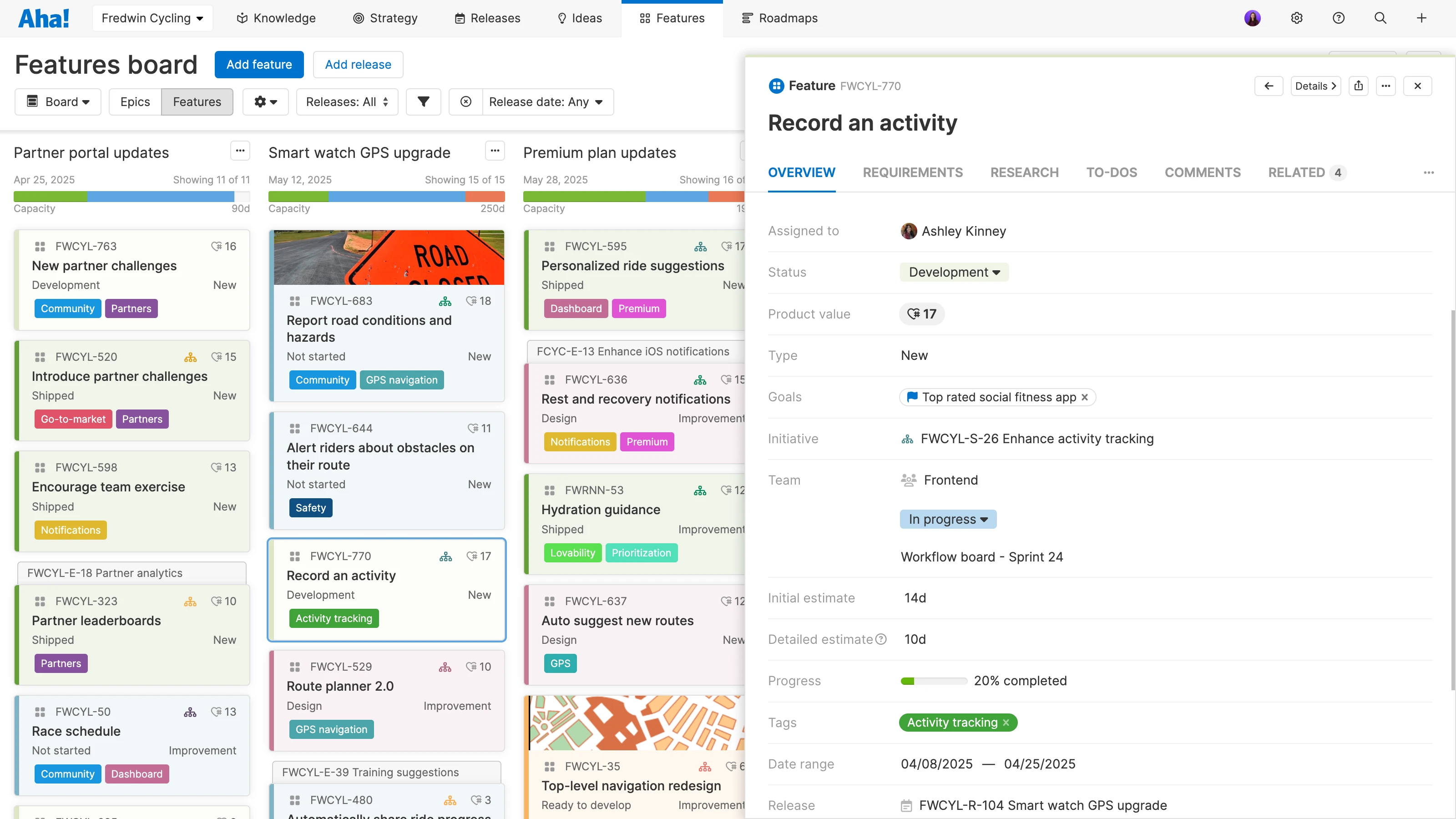Image resolution: width=1456 pixels, height=819 pixels.
Task: Open account settings gear icon
Action: 1297,18
